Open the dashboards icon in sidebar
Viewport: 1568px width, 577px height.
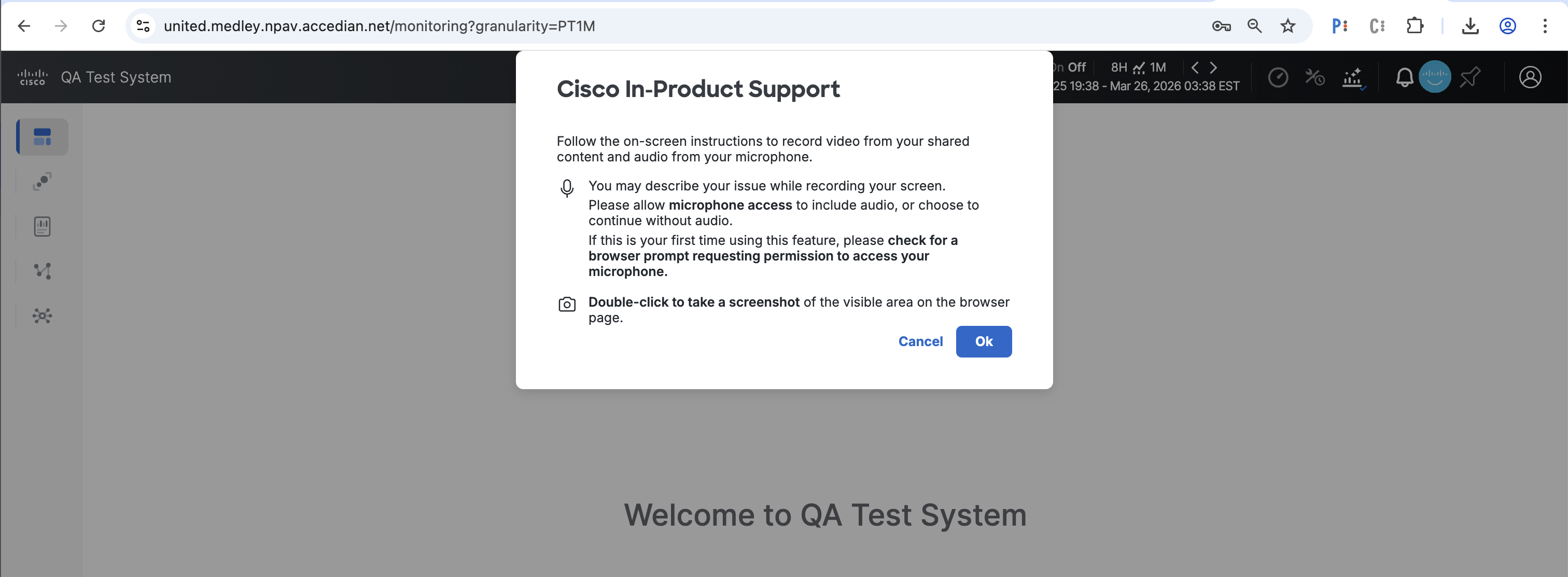(42, 136)
